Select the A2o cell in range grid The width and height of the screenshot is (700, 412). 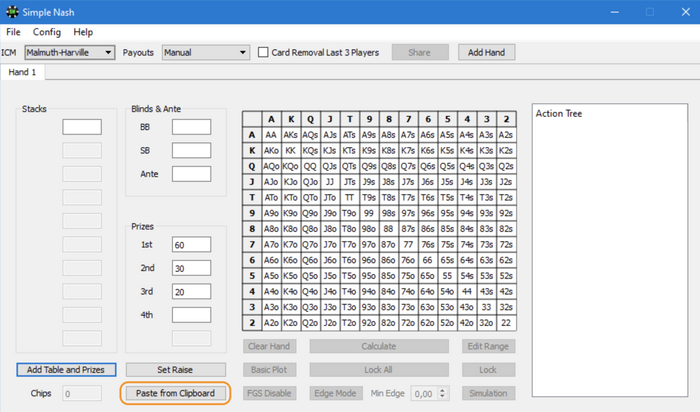pyautogui.click(x=271, y=323)
